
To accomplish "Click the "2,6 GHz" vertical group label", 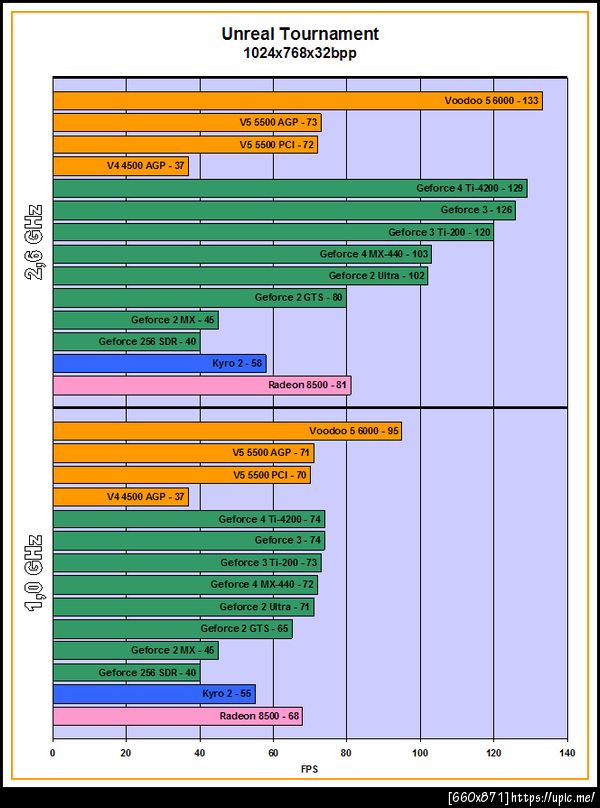I will (34, 243).
